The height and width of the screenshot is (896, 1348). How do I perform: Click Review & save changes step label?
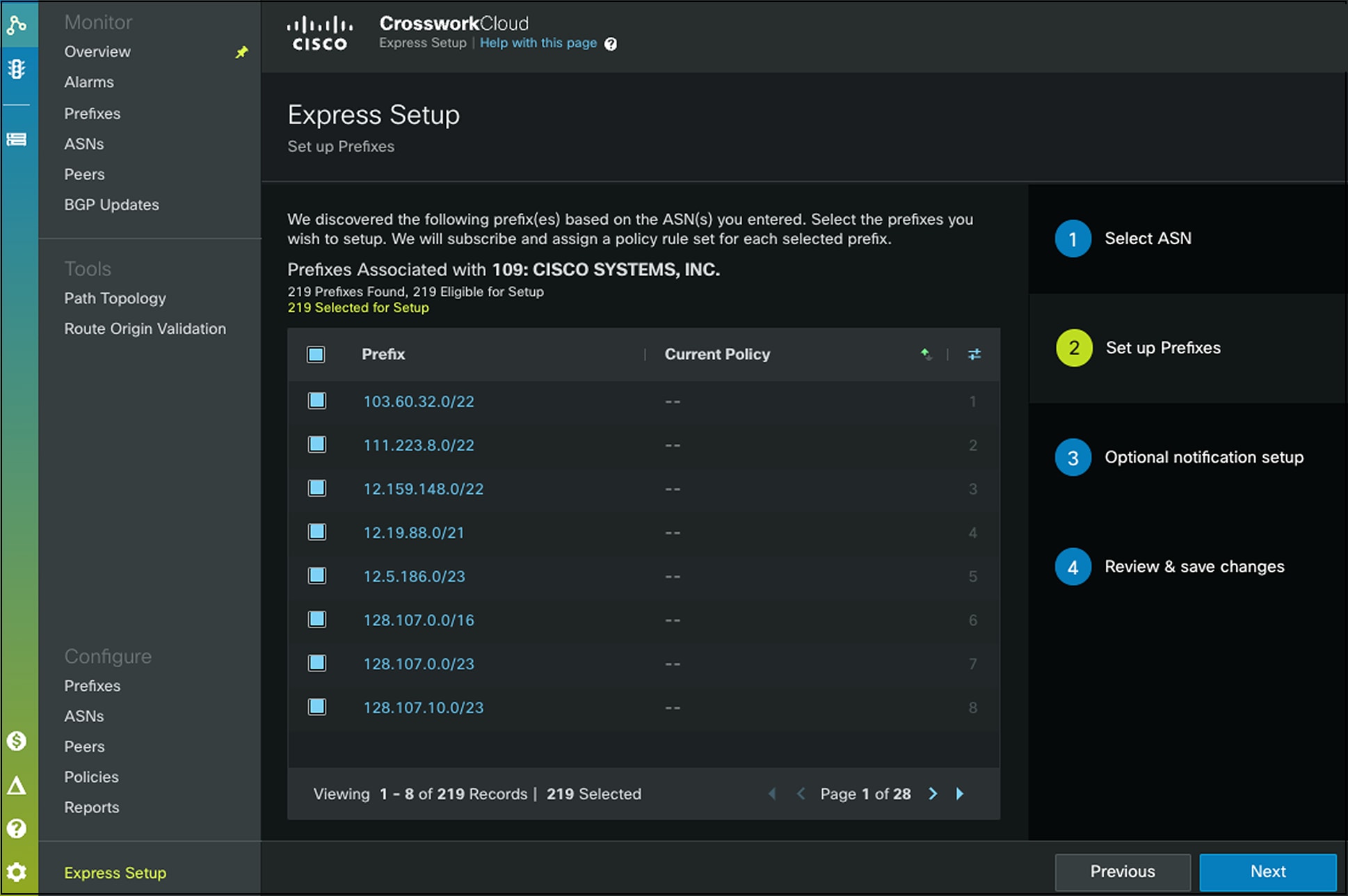pyautogui.click(x=1194, y=566)
